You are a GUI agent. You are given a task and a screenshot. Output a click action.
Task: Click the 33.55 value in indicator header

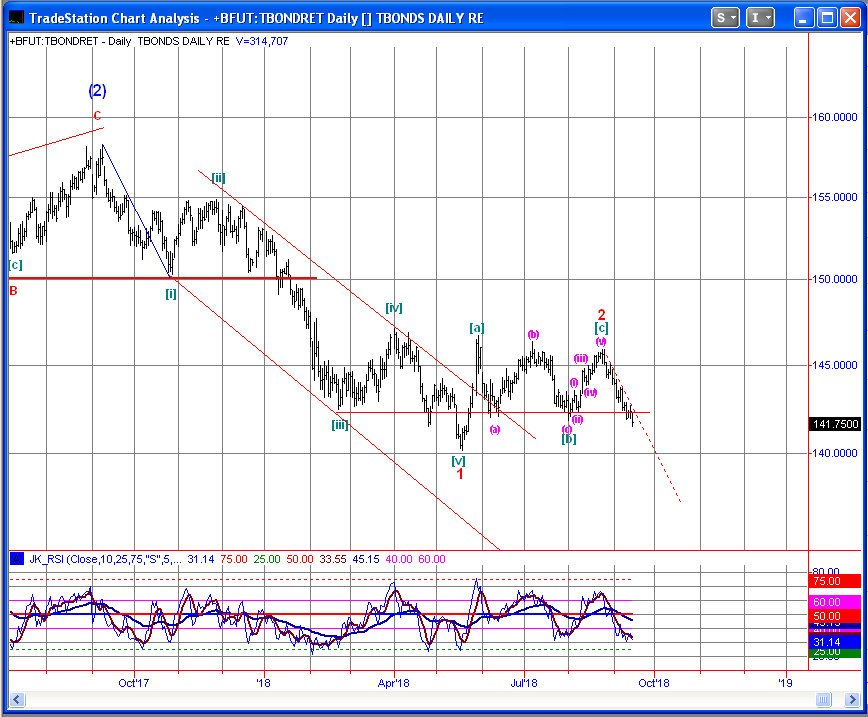[333, 559]
